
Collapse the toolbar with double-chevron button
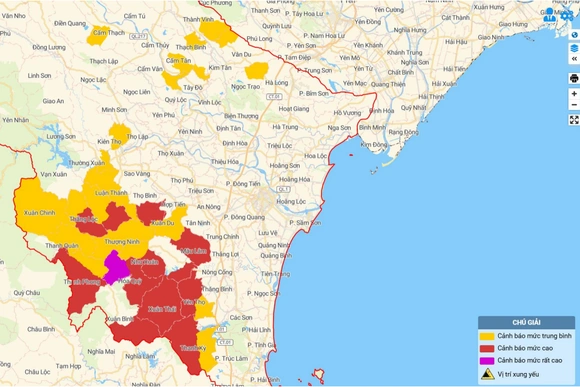click(x=574, y=59)
